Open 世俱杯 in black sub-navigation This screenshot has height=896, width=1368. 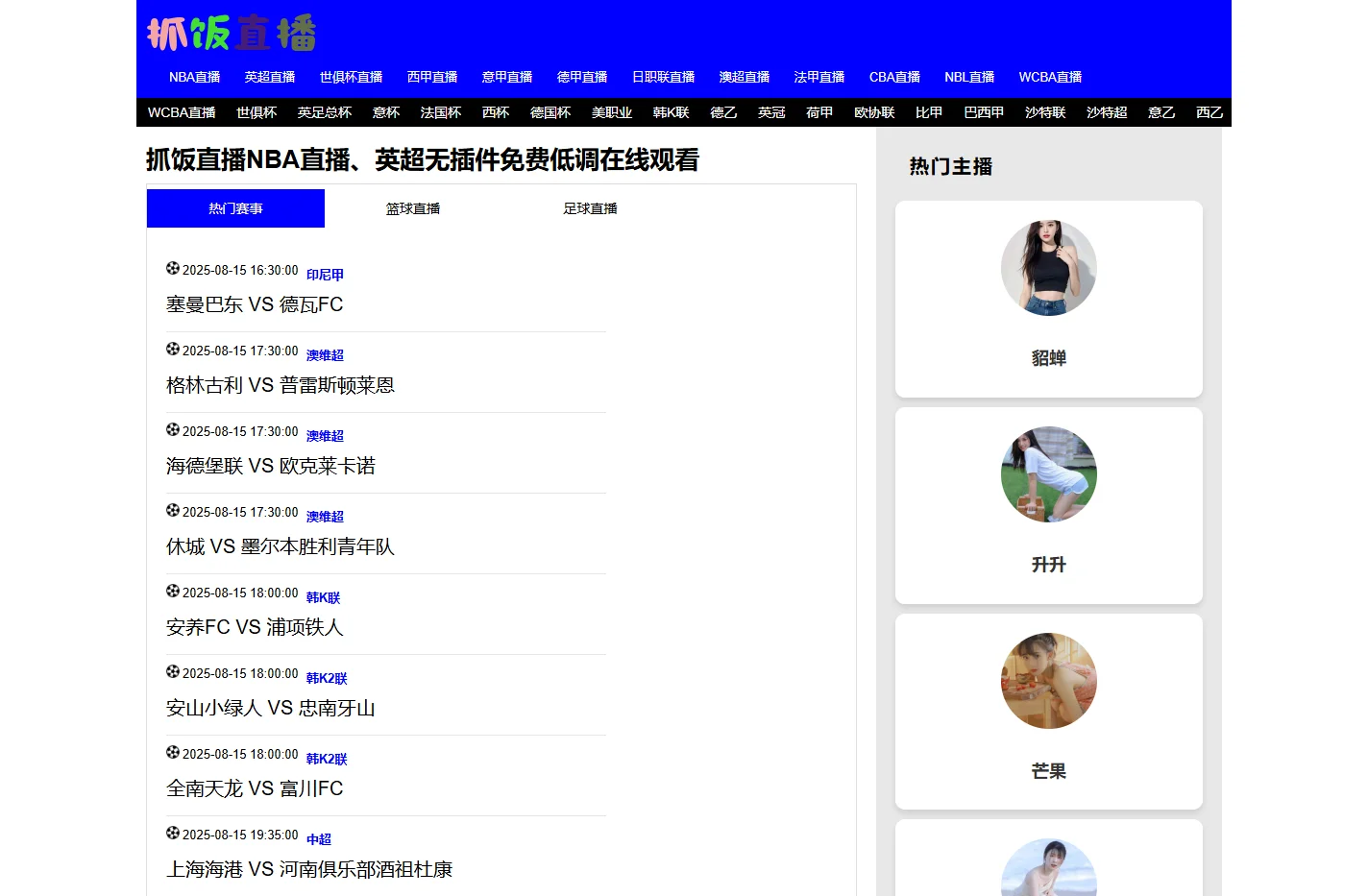point(256,112)
